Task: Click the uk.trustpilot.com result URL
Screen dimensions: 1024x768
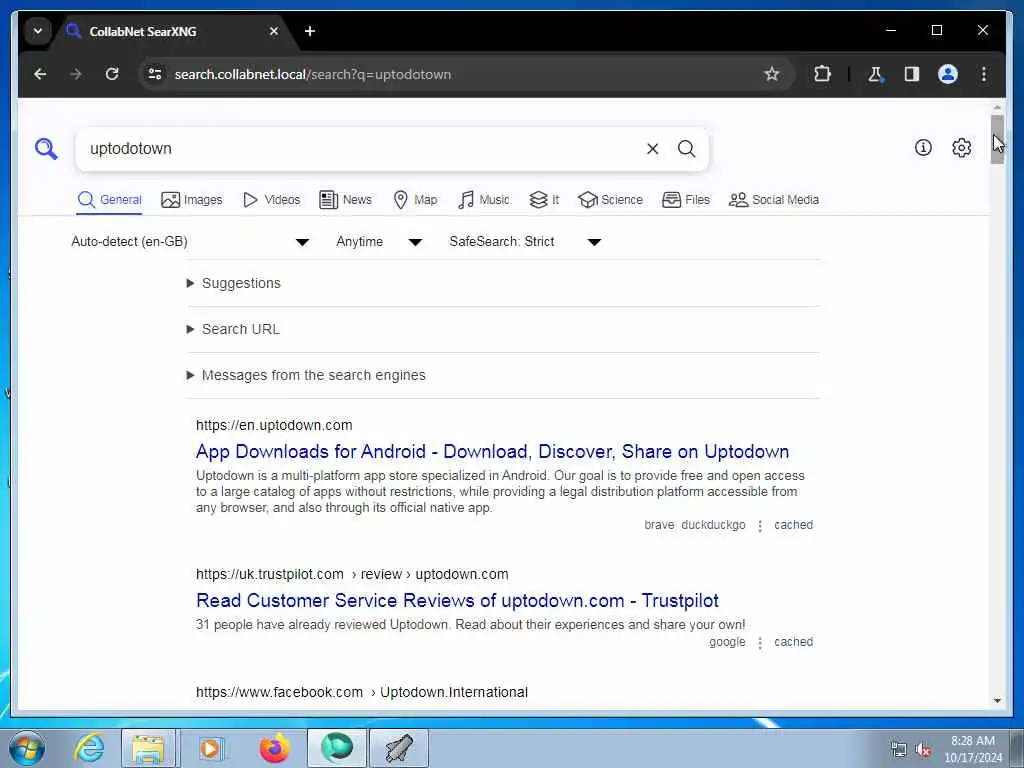Action: [x=352, y=575]
